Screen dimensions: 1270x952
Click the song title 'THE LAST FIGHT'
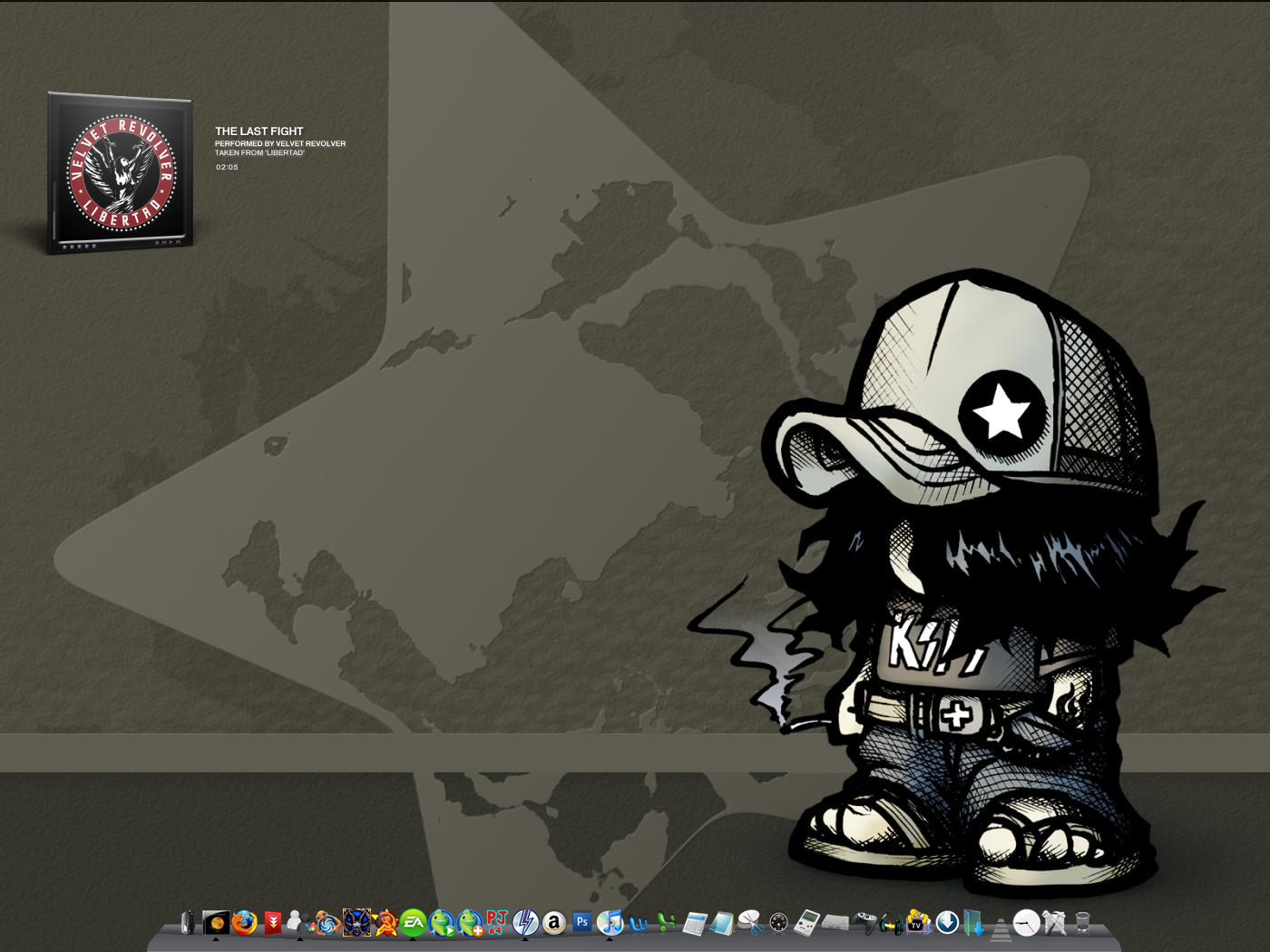[259, 131]
